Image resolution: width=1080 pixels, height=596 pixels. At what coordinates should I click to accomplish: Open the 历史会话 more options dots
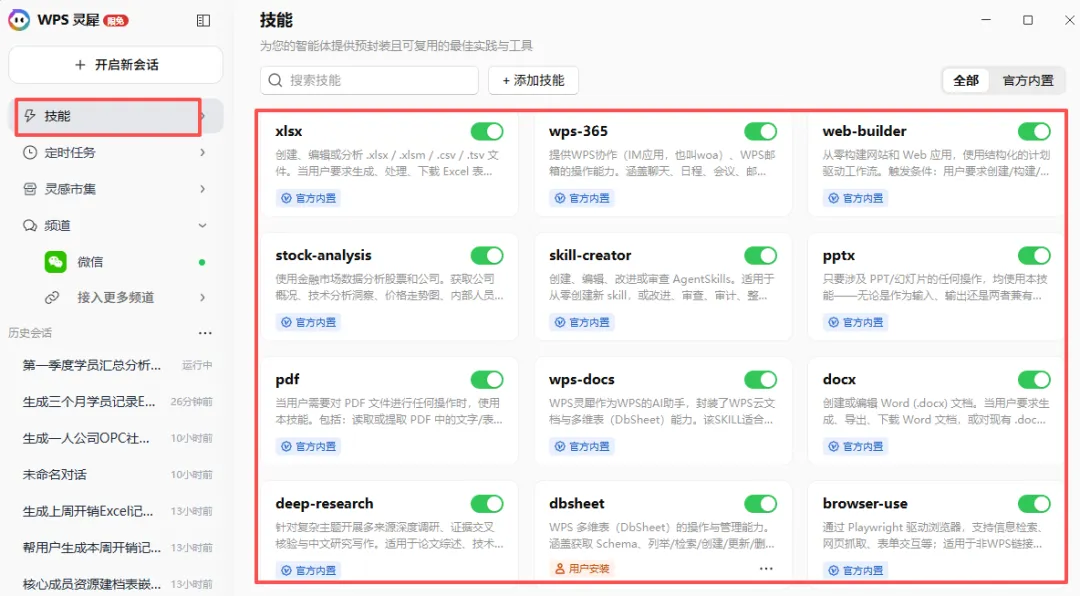click(205, 333)
